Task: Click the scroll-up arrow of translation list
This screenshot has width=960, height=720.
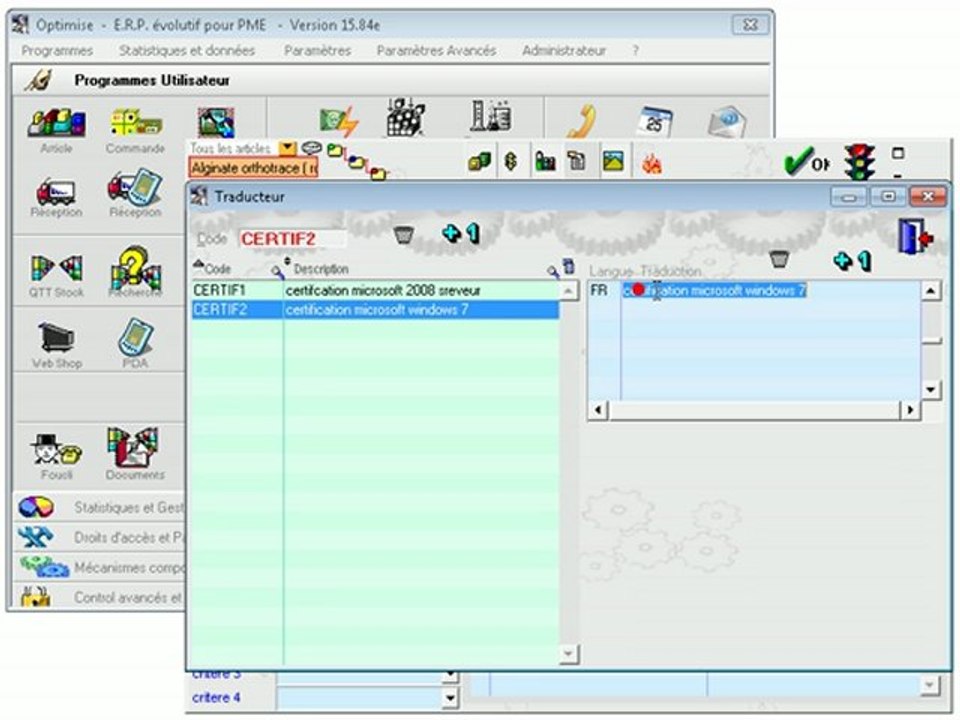Action: [931, 291]
